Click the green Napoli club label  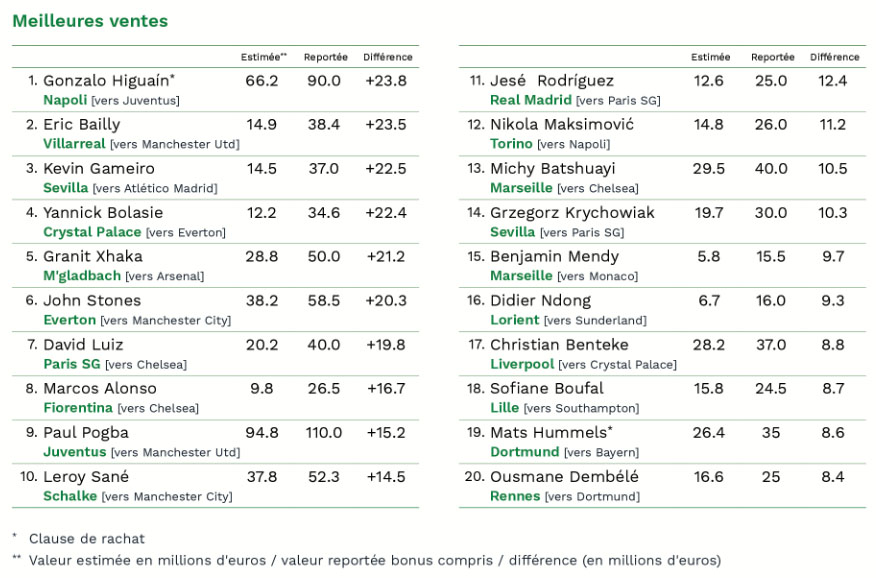(65, 100)
